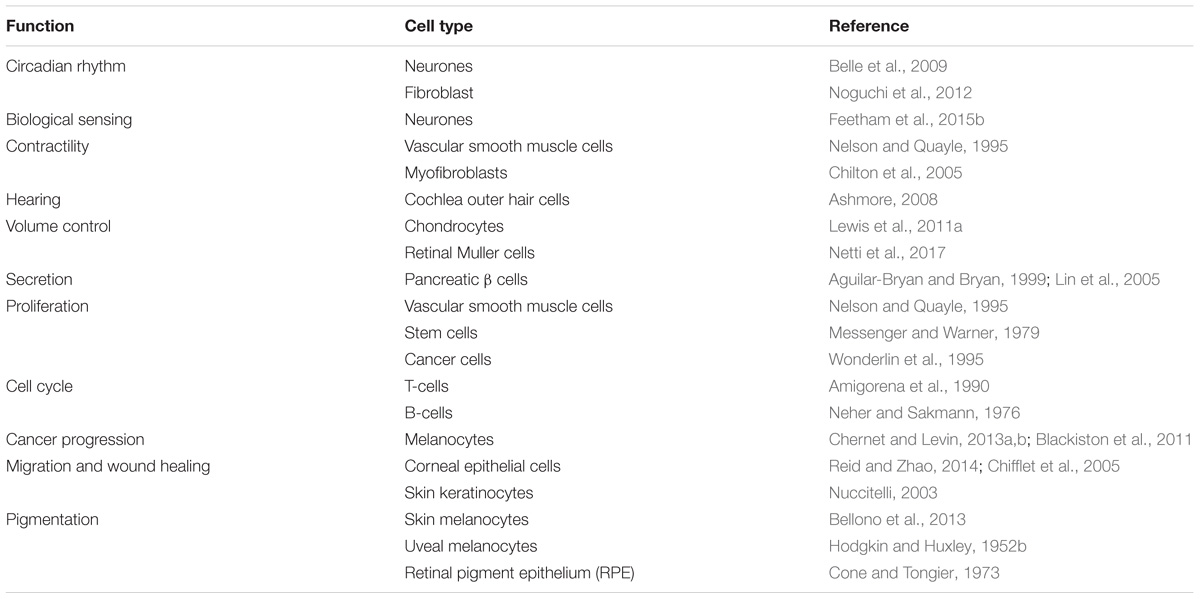This screenshot has height=599, width=1200.
Task: Open Lin et al., 2005 reference
Action: pos(1107,280)
